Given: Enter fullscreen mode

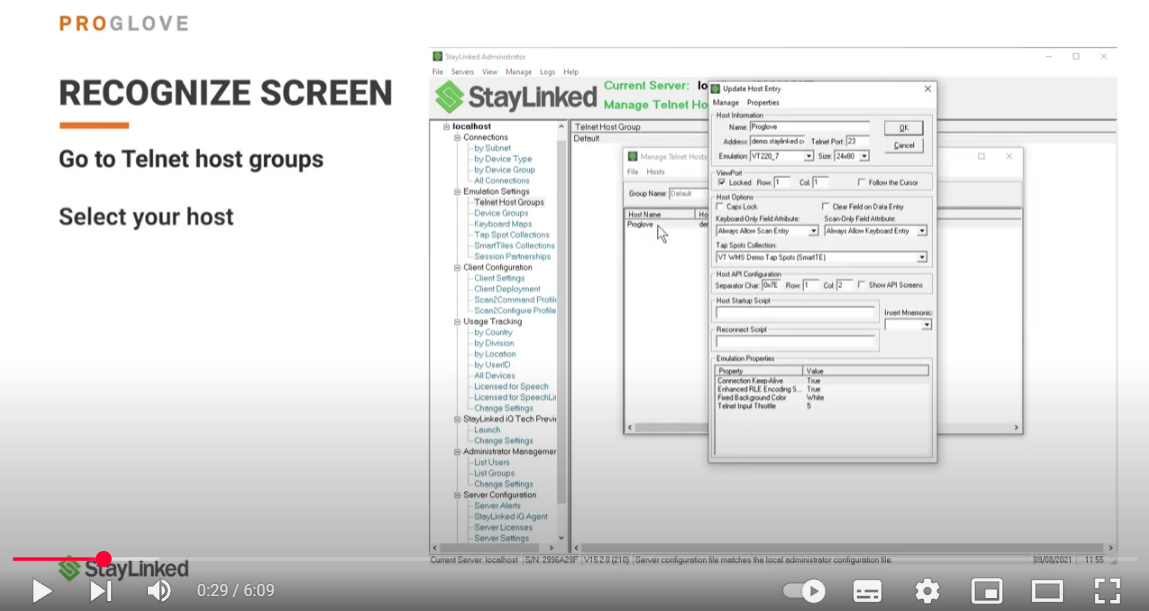Looking at the screenshot, I should [x=1106, y=591].
